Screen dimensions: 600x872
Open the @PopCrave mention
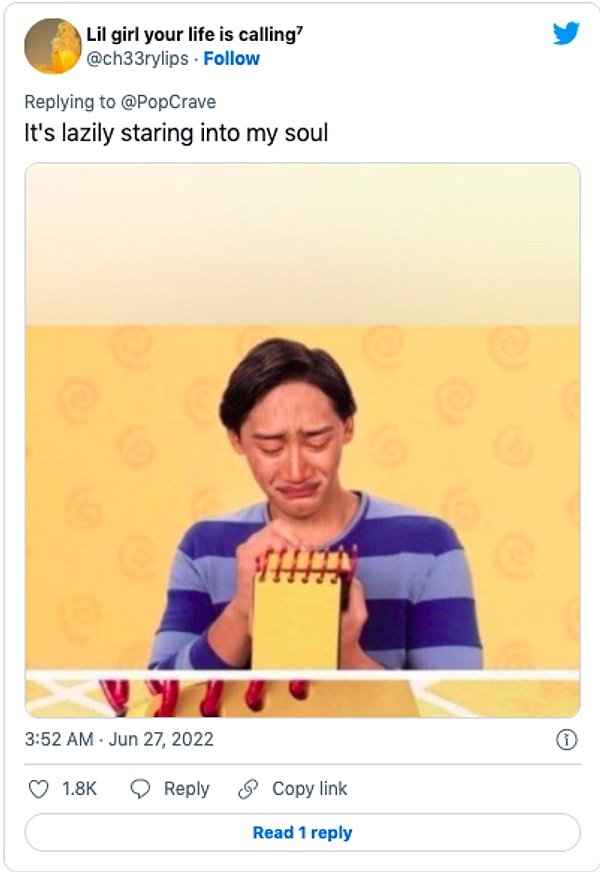168,102
